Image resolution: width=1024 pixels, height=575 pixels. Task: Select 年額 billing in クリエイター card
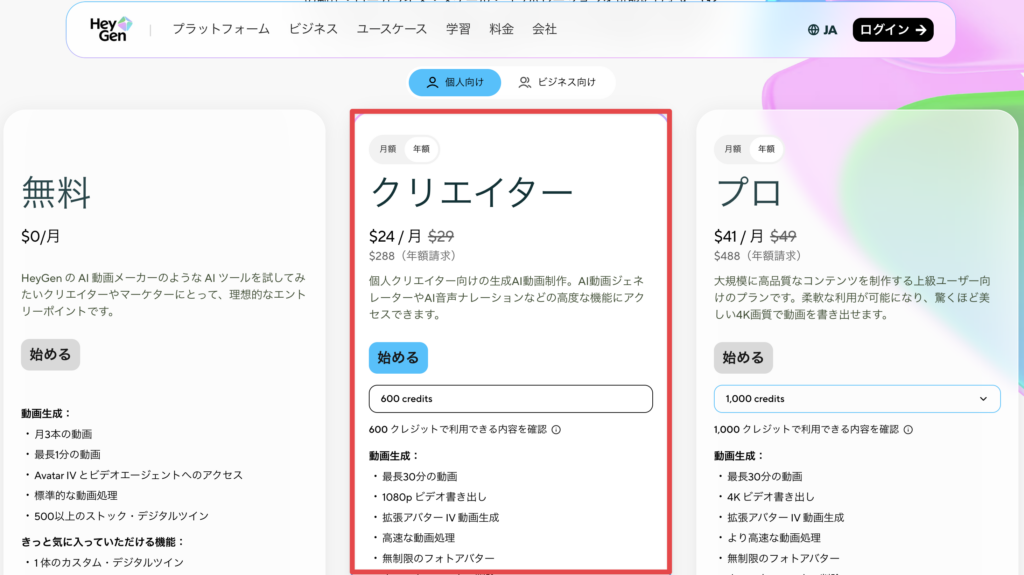click(x=421, y=149)
